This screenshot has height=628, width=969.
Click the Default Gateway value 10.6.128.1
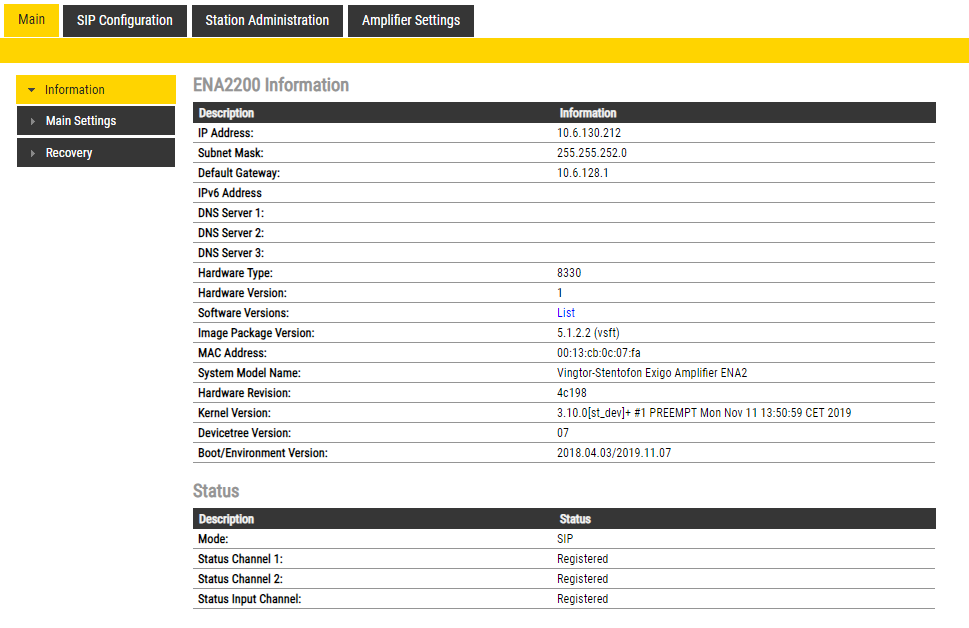click(x=583, y=173)
